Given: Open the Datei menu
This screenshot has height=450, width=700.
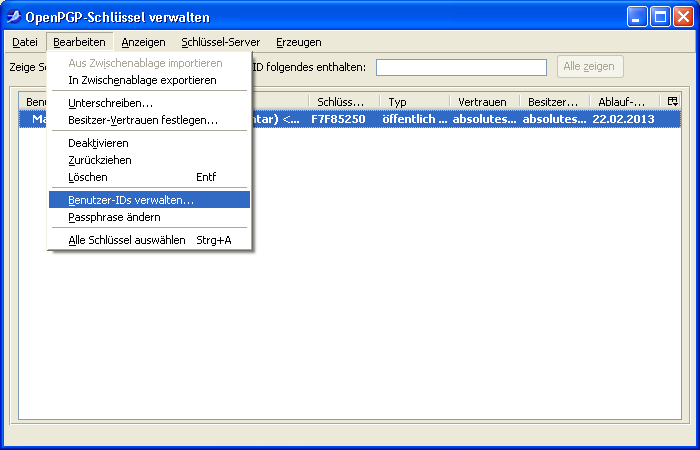Looking at the screenshot, I should coord(25,42).
